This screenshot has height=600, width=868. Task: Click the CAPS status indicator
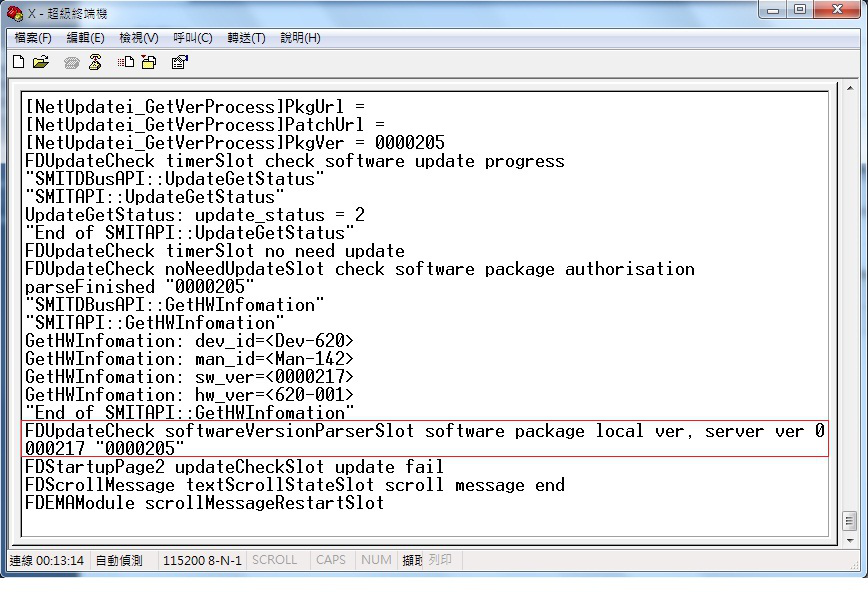pos(330,560)
